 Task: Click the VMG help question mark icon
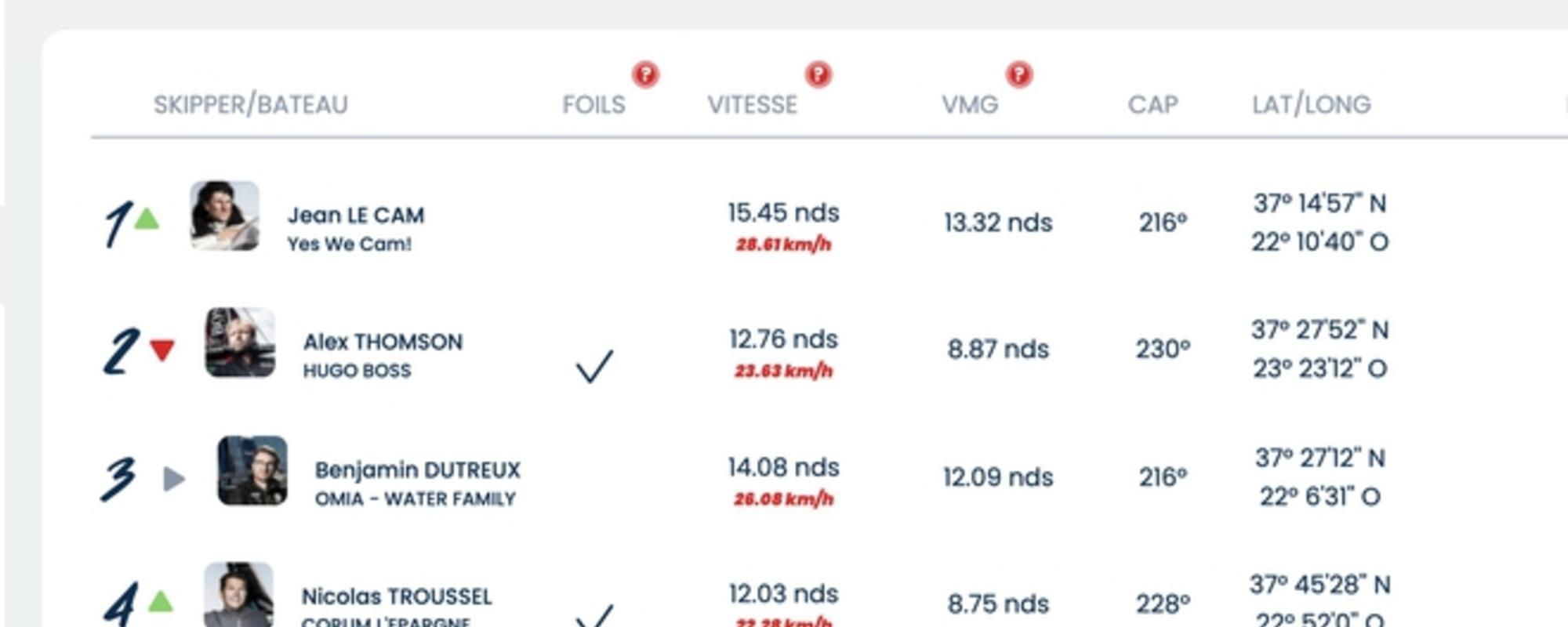click(1018, 74)
